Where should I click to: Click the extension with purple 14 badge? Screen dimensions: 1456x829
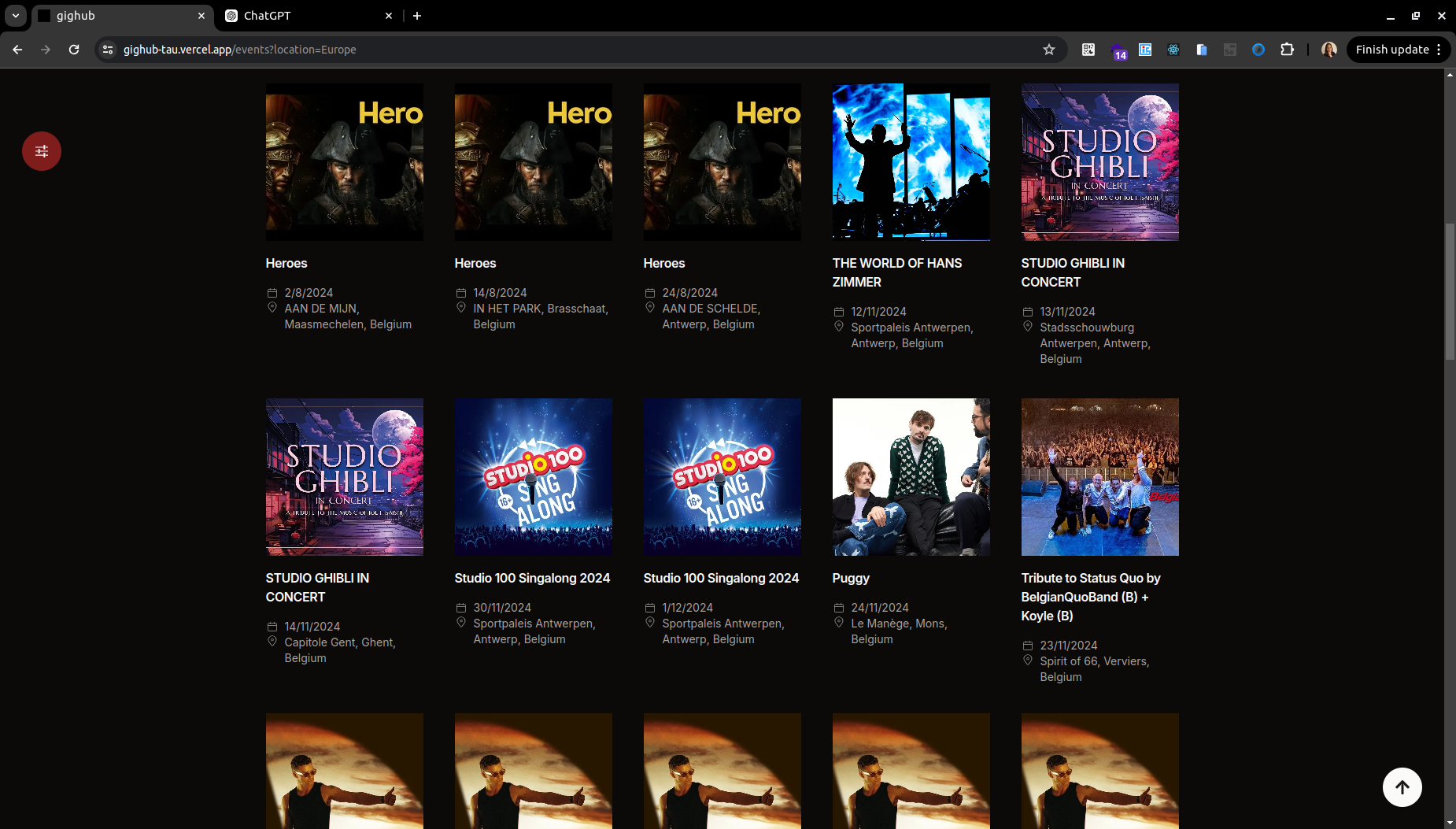(1118, 51)
